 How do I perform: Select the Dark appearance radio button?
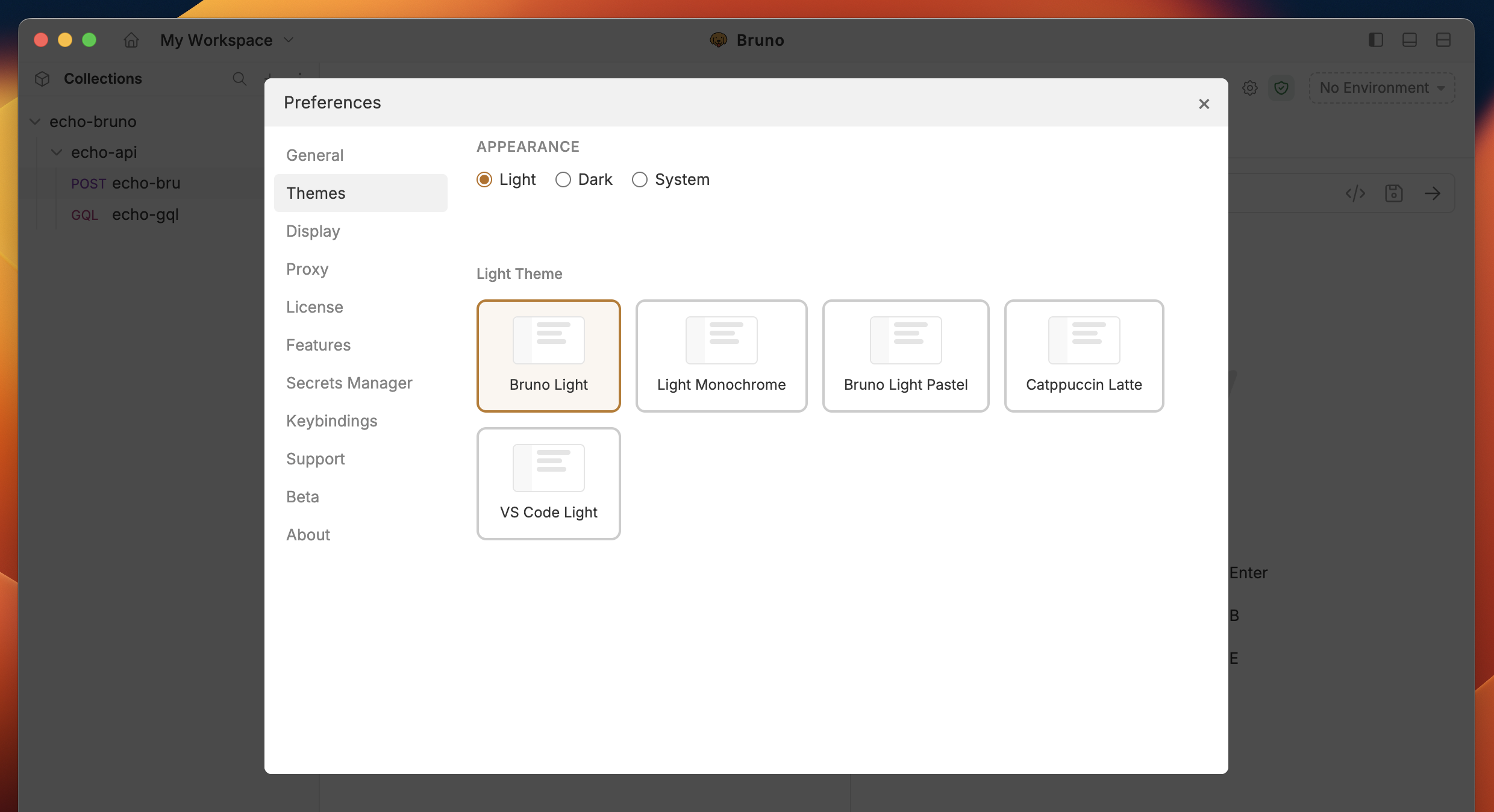[563, 180]
